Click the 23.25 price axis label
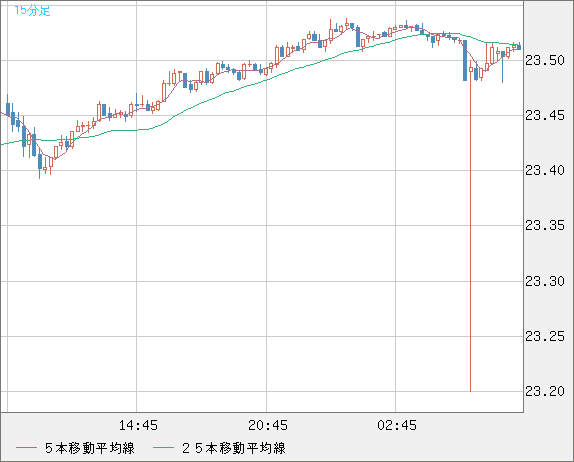Screen dimensions: 574x462 pos(545,336)
